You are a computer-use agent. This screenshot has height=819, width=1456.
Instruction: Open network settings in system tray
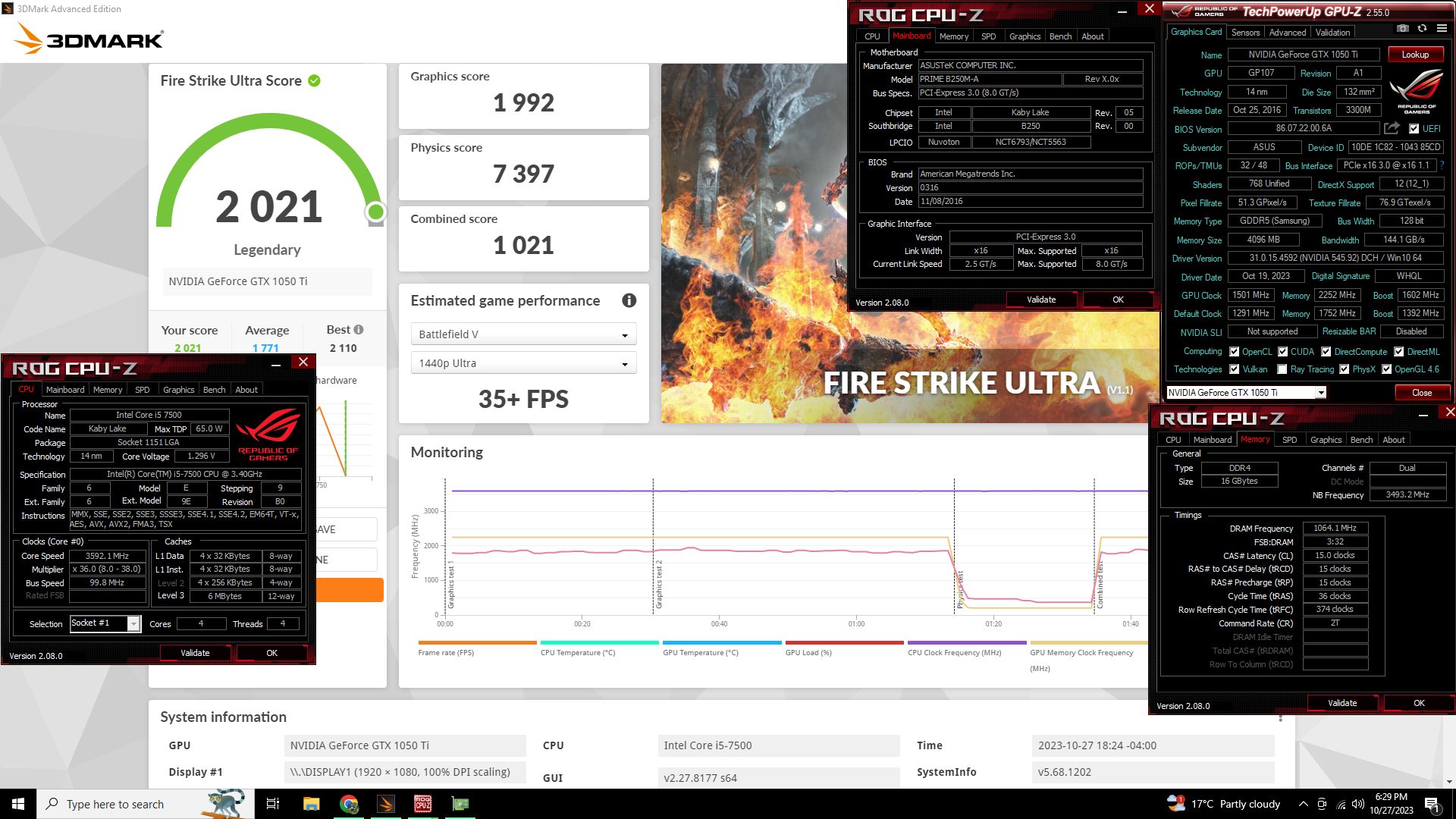(1341, 804)
